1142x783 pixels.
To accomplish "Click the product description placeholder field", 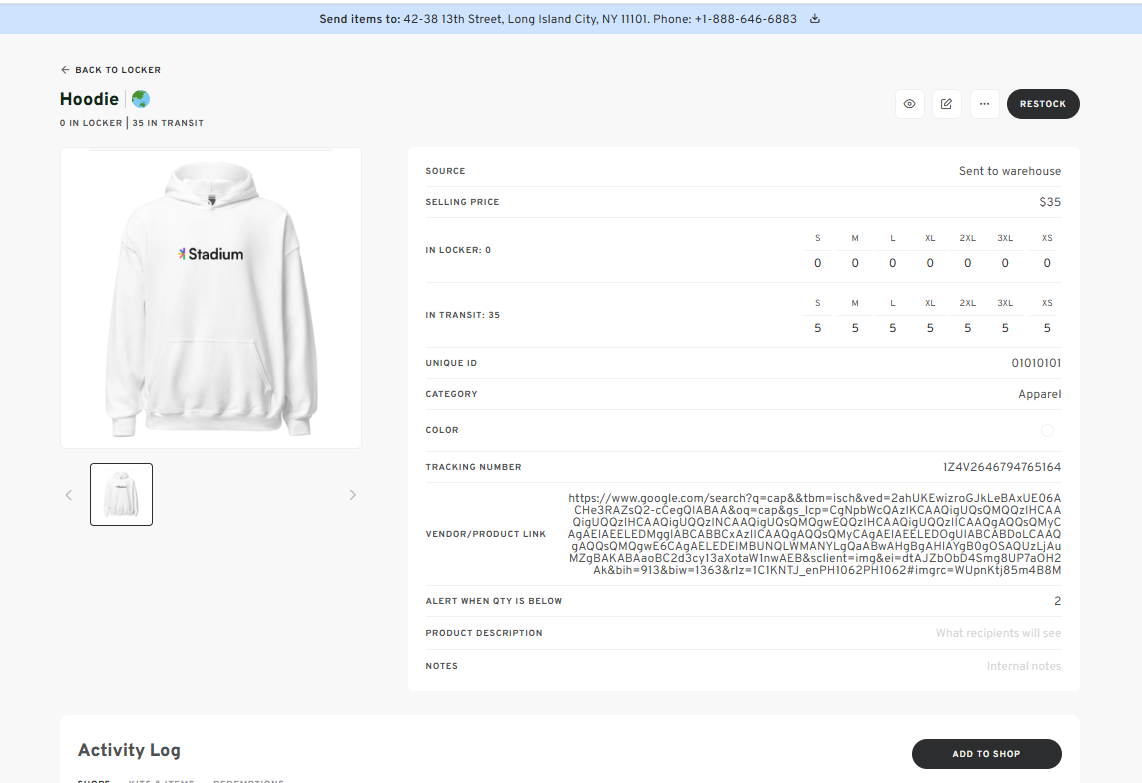I will click(998, 634).
